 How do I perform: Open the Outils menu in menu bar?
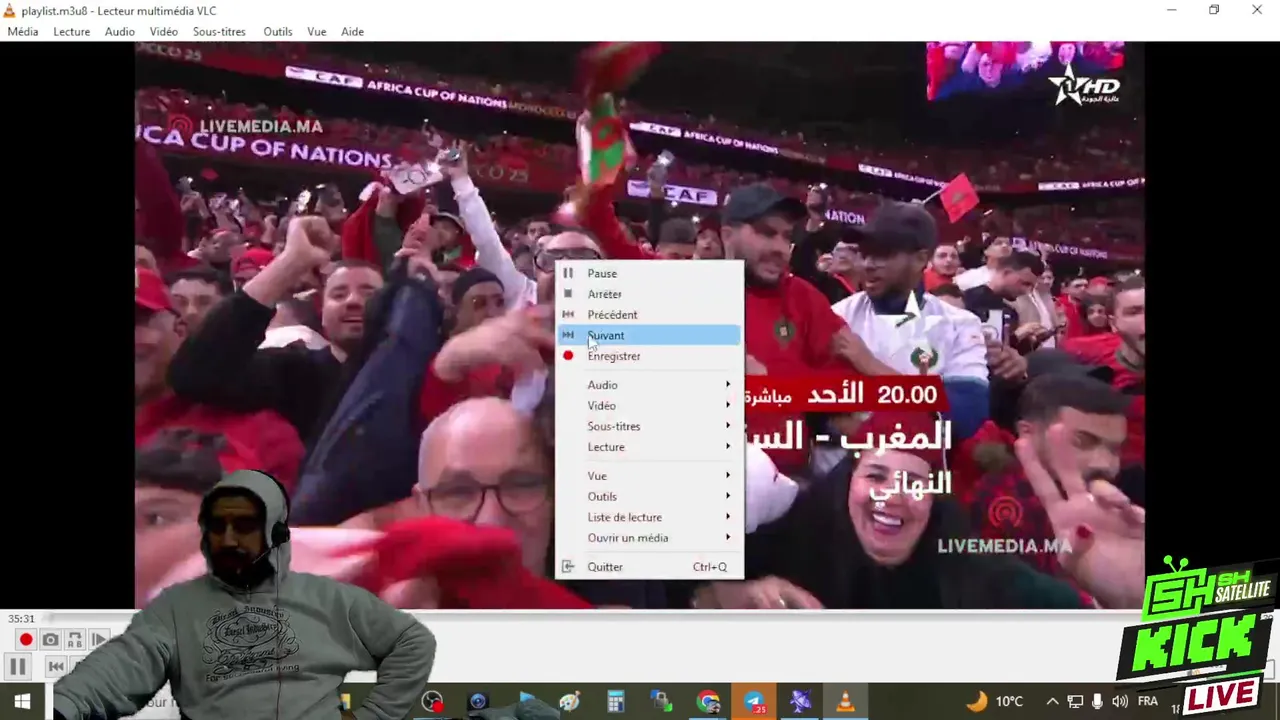click(278, 31)
